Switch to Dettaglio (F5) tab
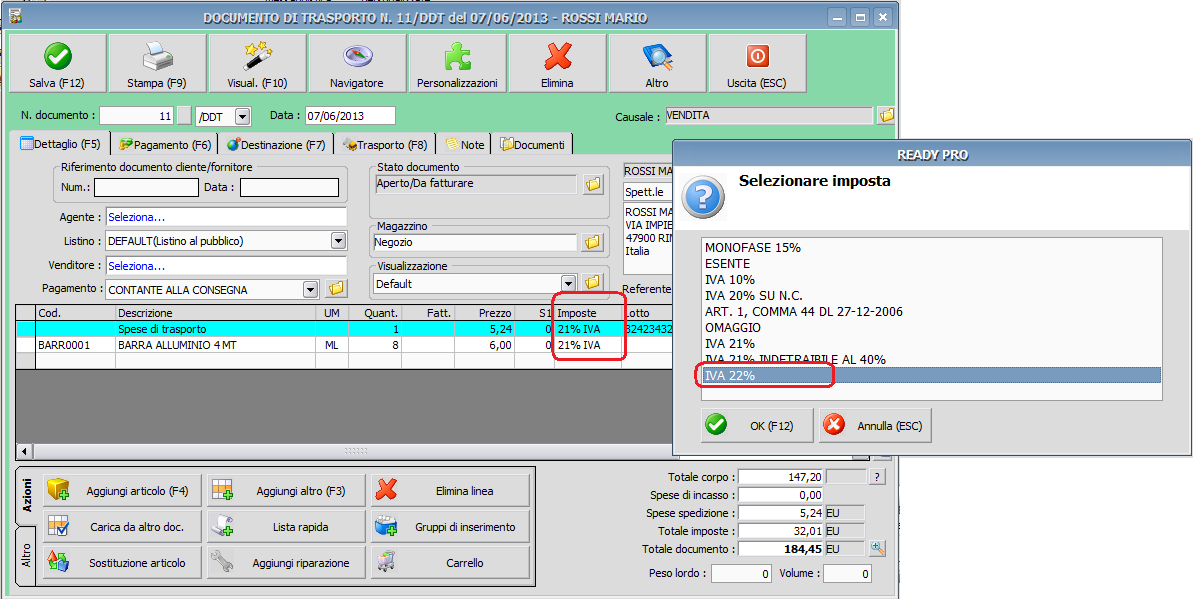 point(61,144)
